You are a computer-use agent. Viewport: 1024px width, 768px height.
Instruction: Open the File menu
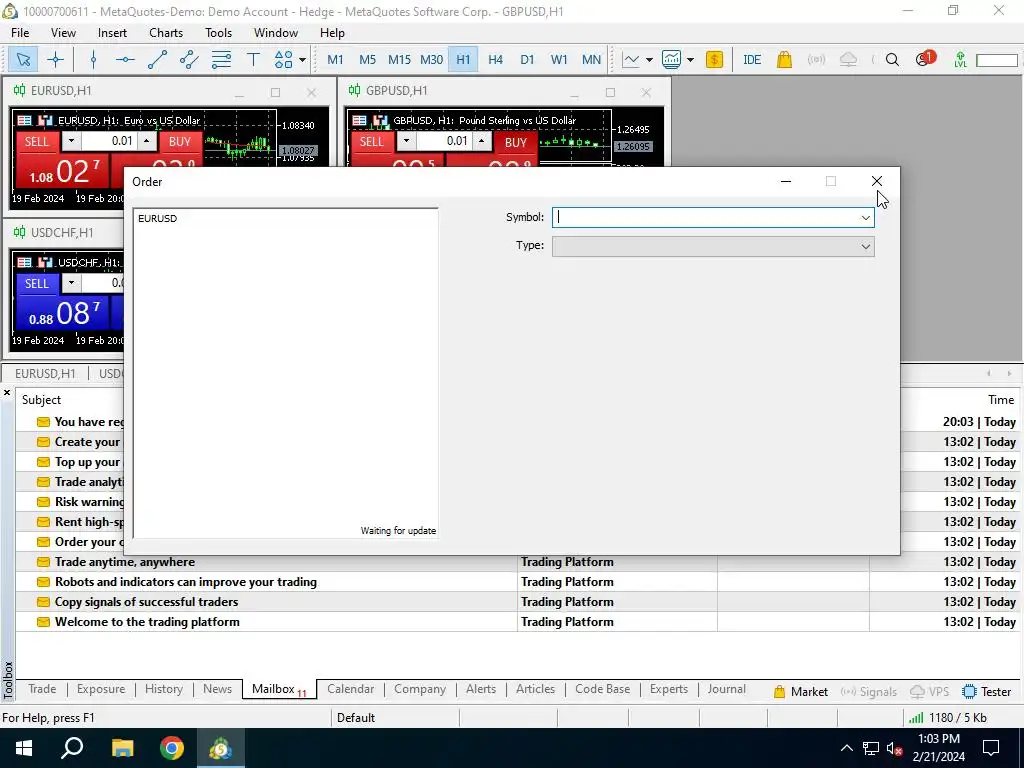20,33
